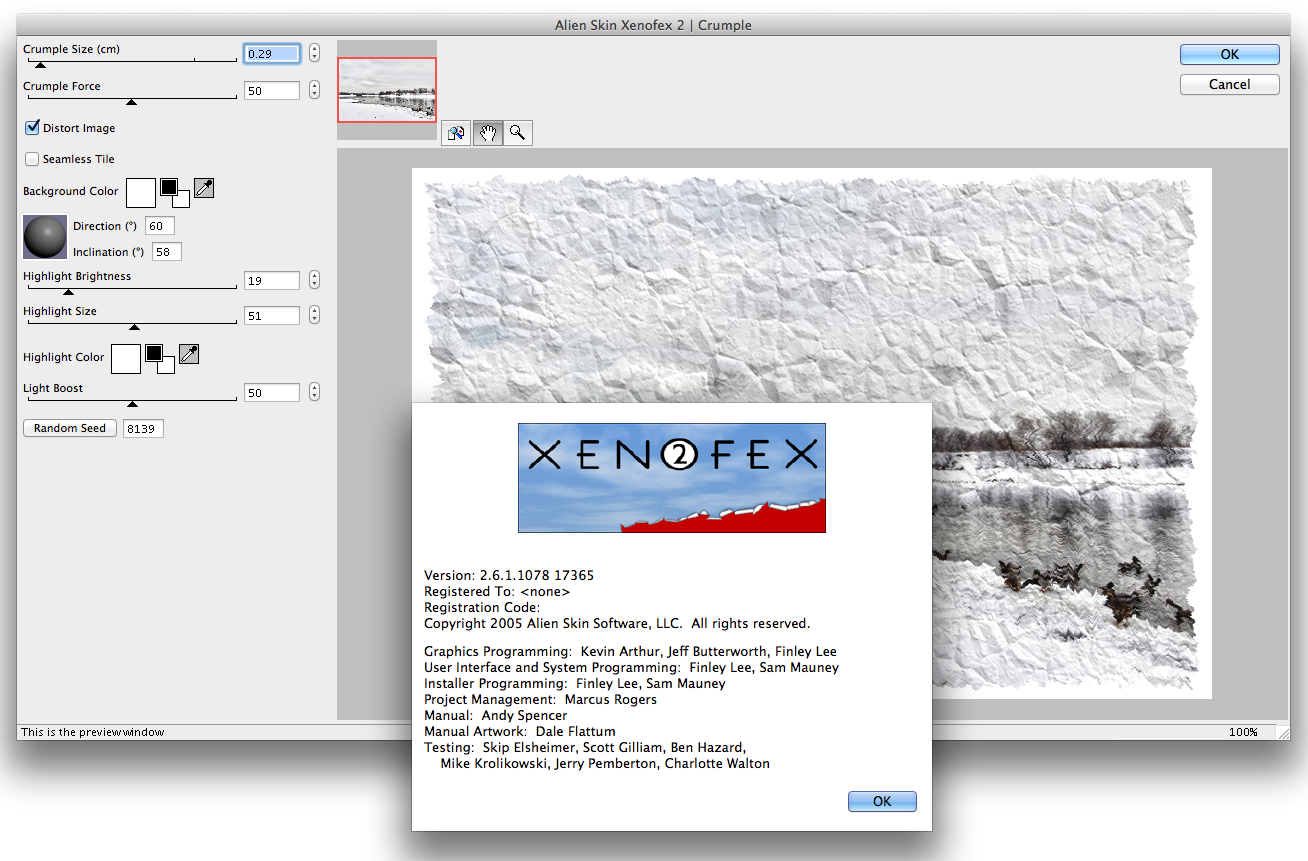Click the Crumple Size stepper arrows
The image size is (1308, 861).
point(314,53)
